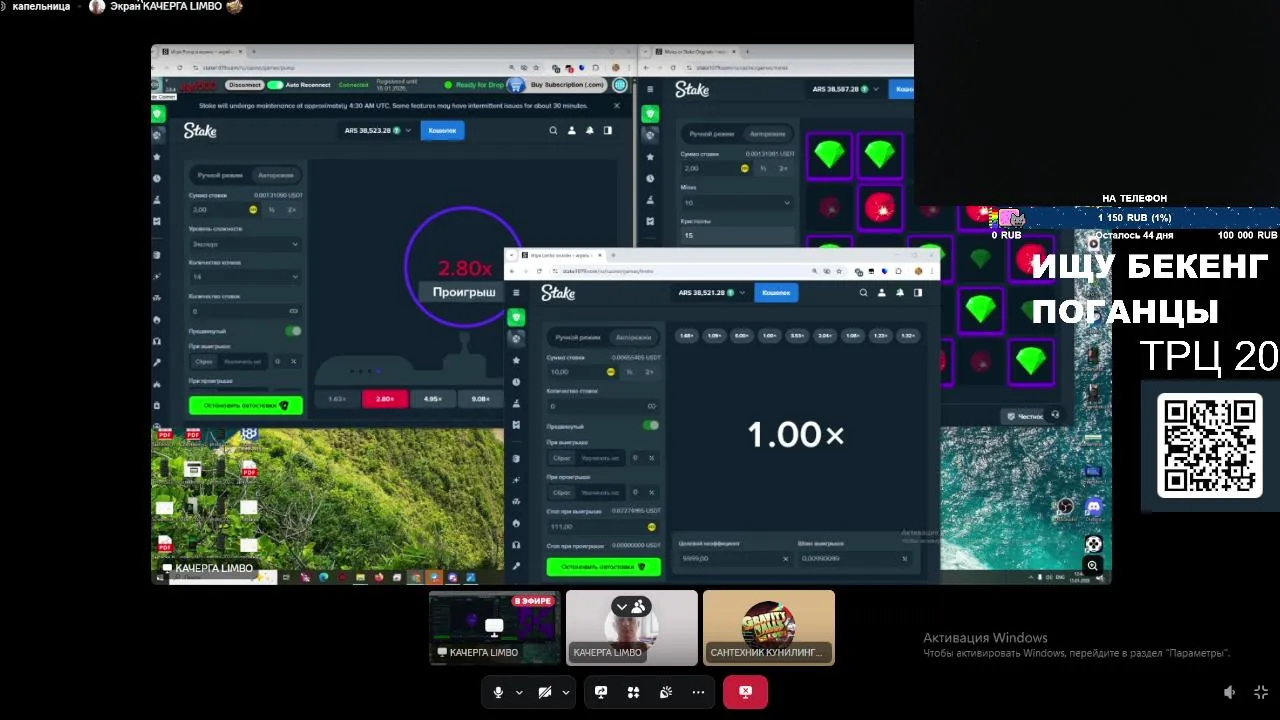Screen dimensions: 1280x720
Task: Click favorites star in Pump sidebar
Action: coord(157,157)
